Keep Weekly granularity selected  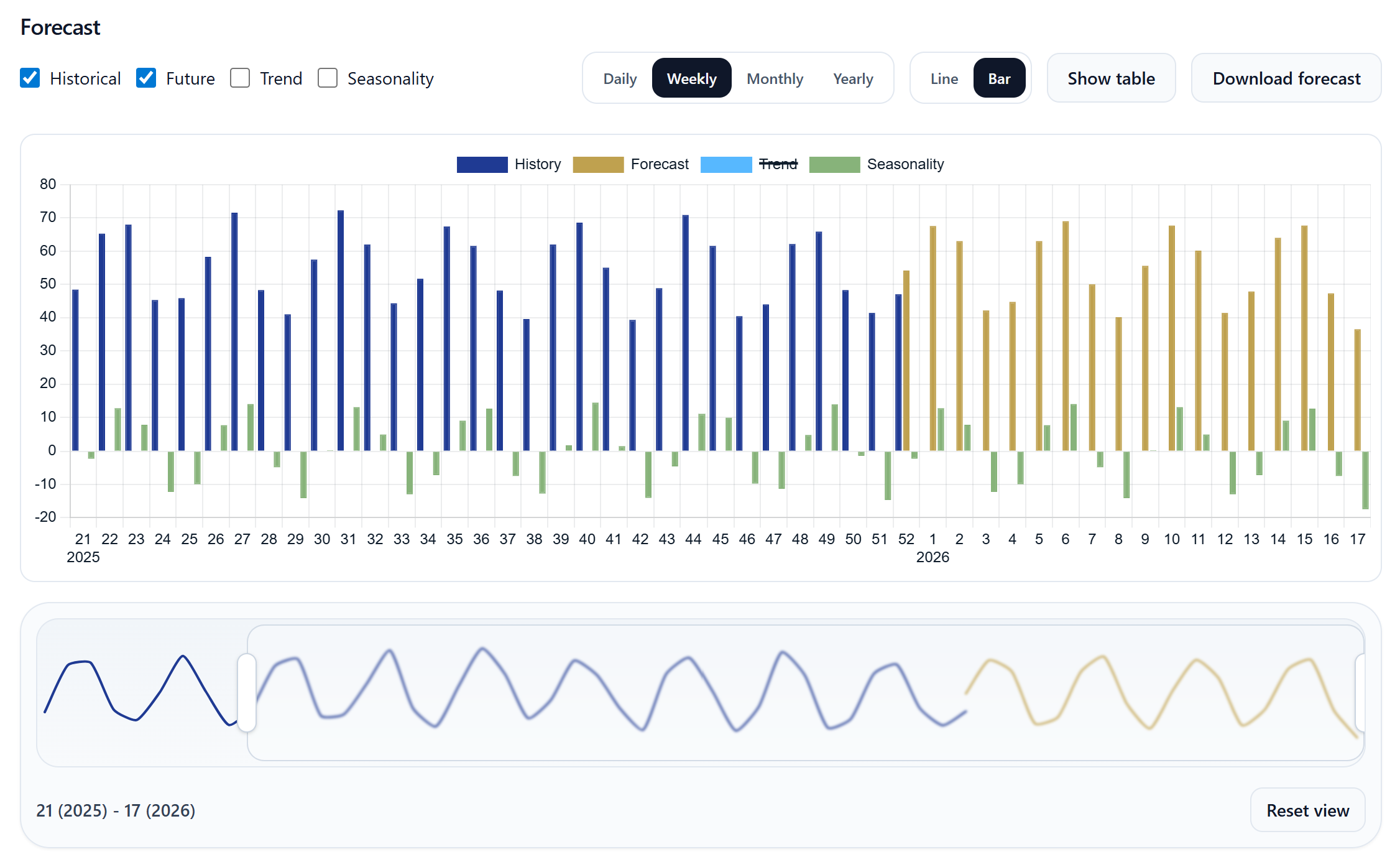691,78
